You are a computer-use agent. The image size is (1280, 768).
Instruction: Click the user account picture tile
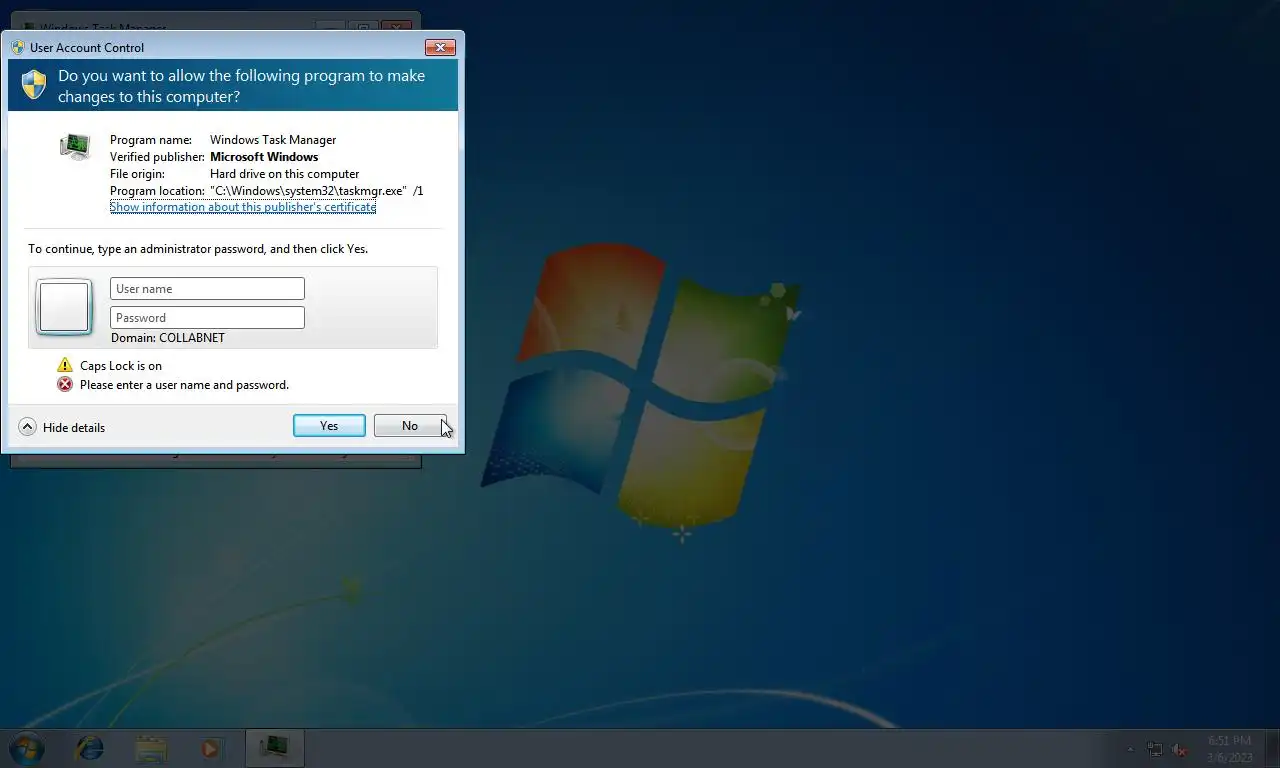click(64, 306)
